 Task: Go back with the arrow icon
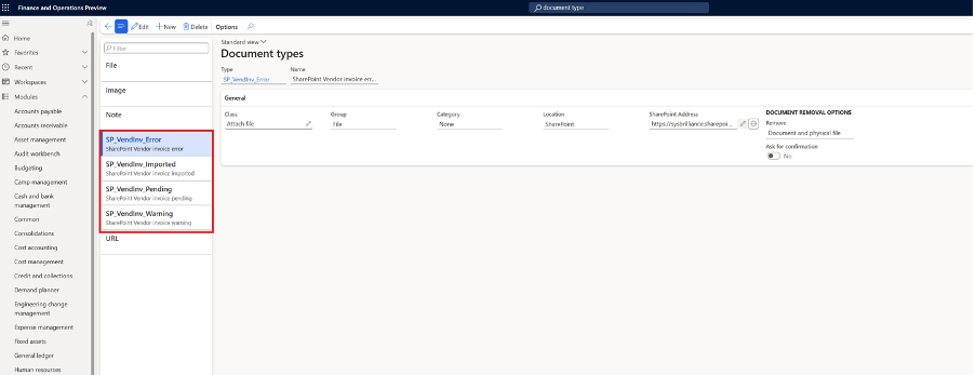pyautogui.click(x=108, y=27)
